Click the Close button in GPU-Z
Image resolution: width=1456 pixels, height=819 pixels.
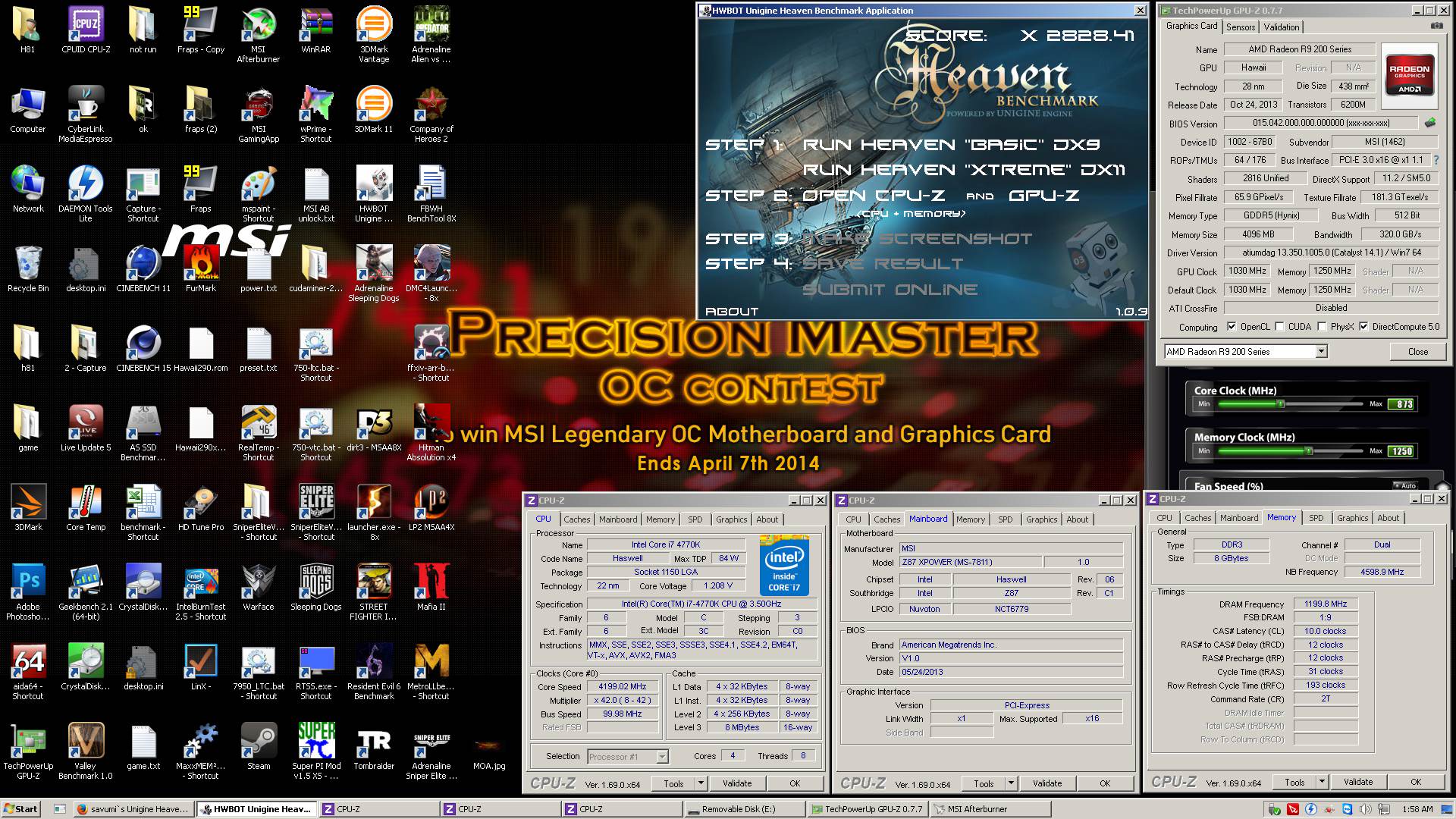coord(1417,351)
